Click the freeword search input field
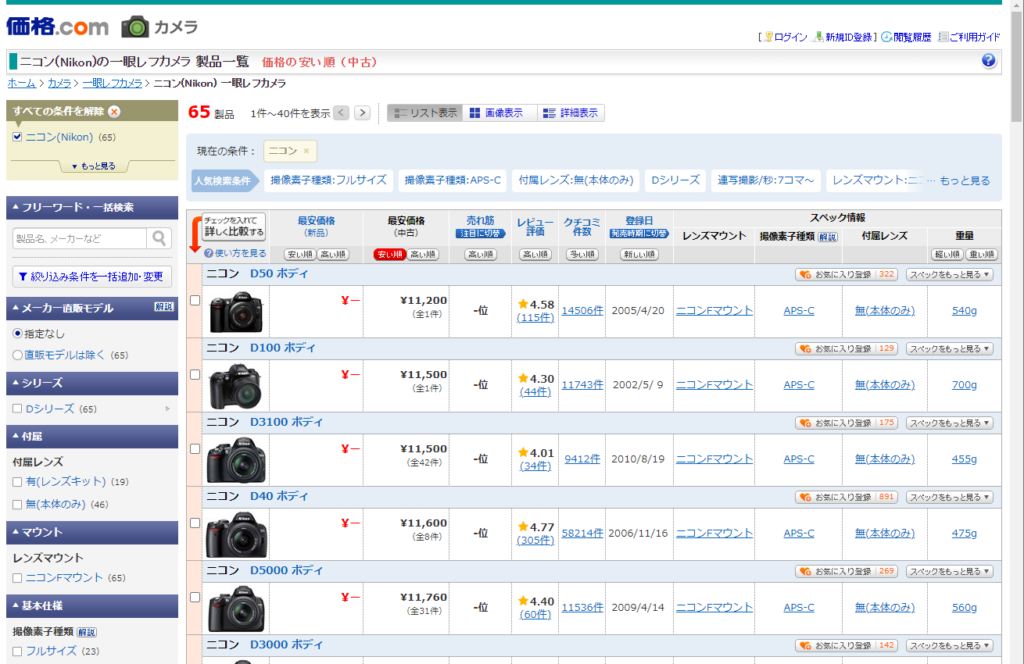 pos(78,238)
